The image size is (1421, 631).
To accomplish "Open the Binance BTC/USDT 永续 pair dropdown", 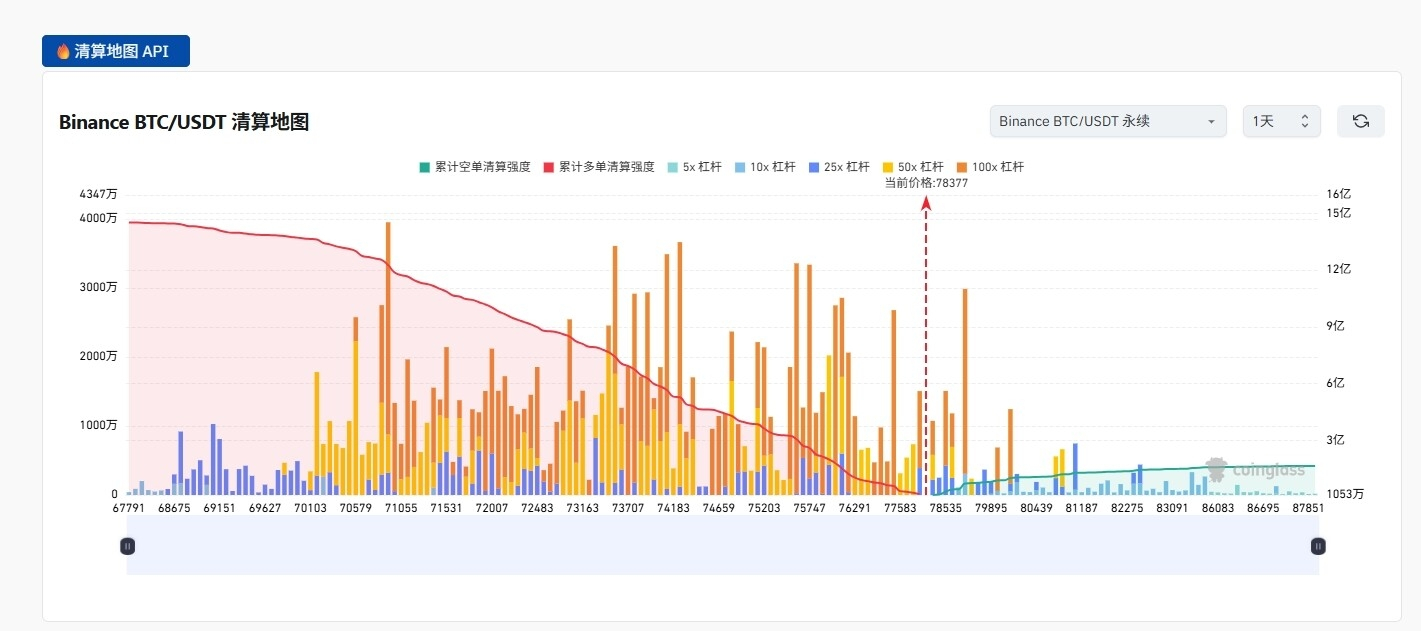I will click(1108, 121).
